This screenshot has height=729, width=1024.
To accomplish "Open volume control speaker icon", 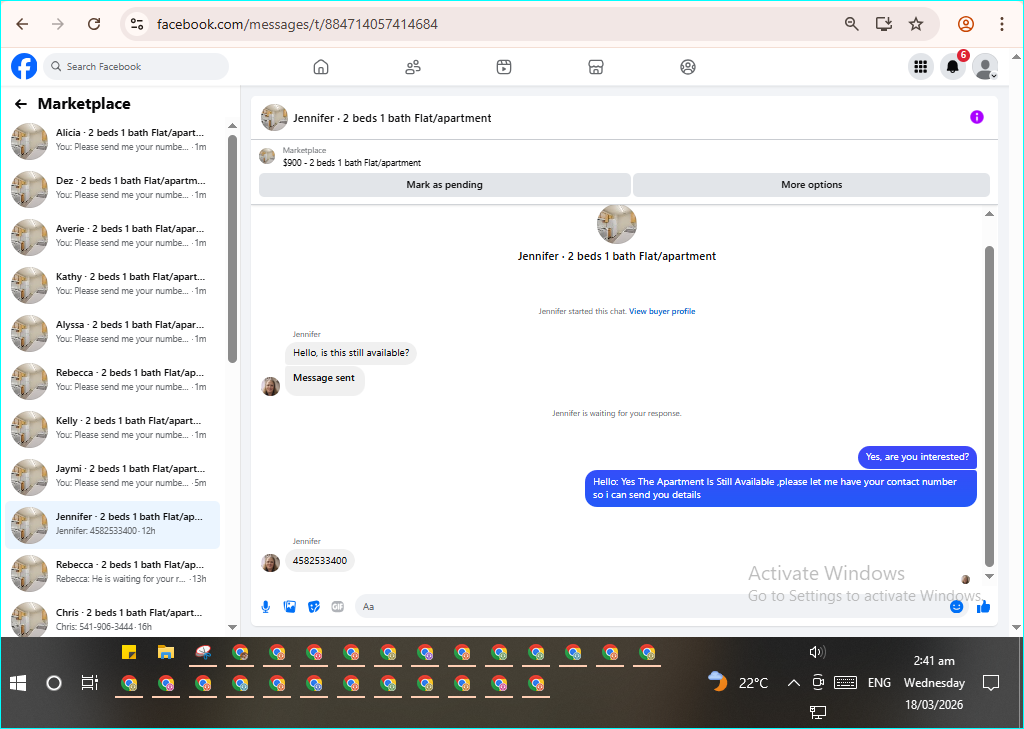I will (817, 652).
